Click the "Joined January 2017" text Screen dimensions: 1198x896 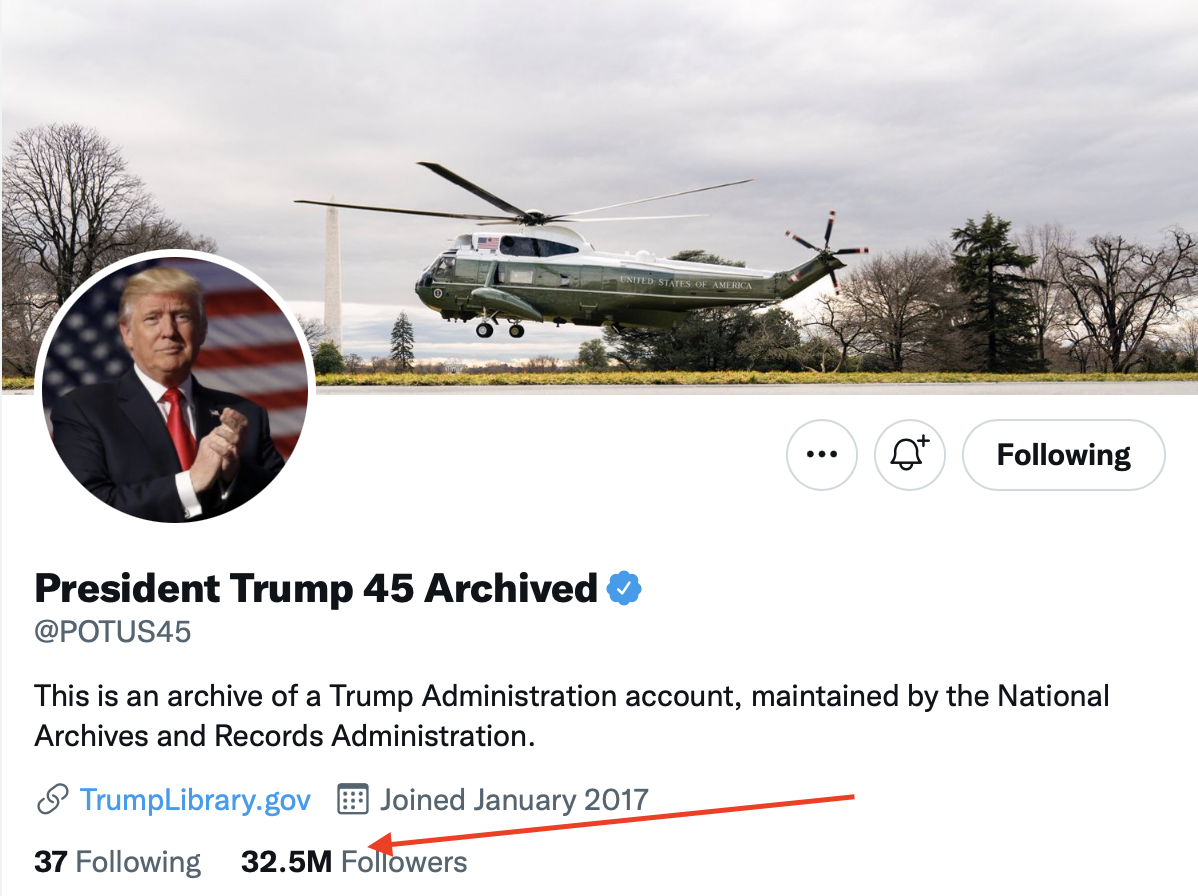click(514, 800)
